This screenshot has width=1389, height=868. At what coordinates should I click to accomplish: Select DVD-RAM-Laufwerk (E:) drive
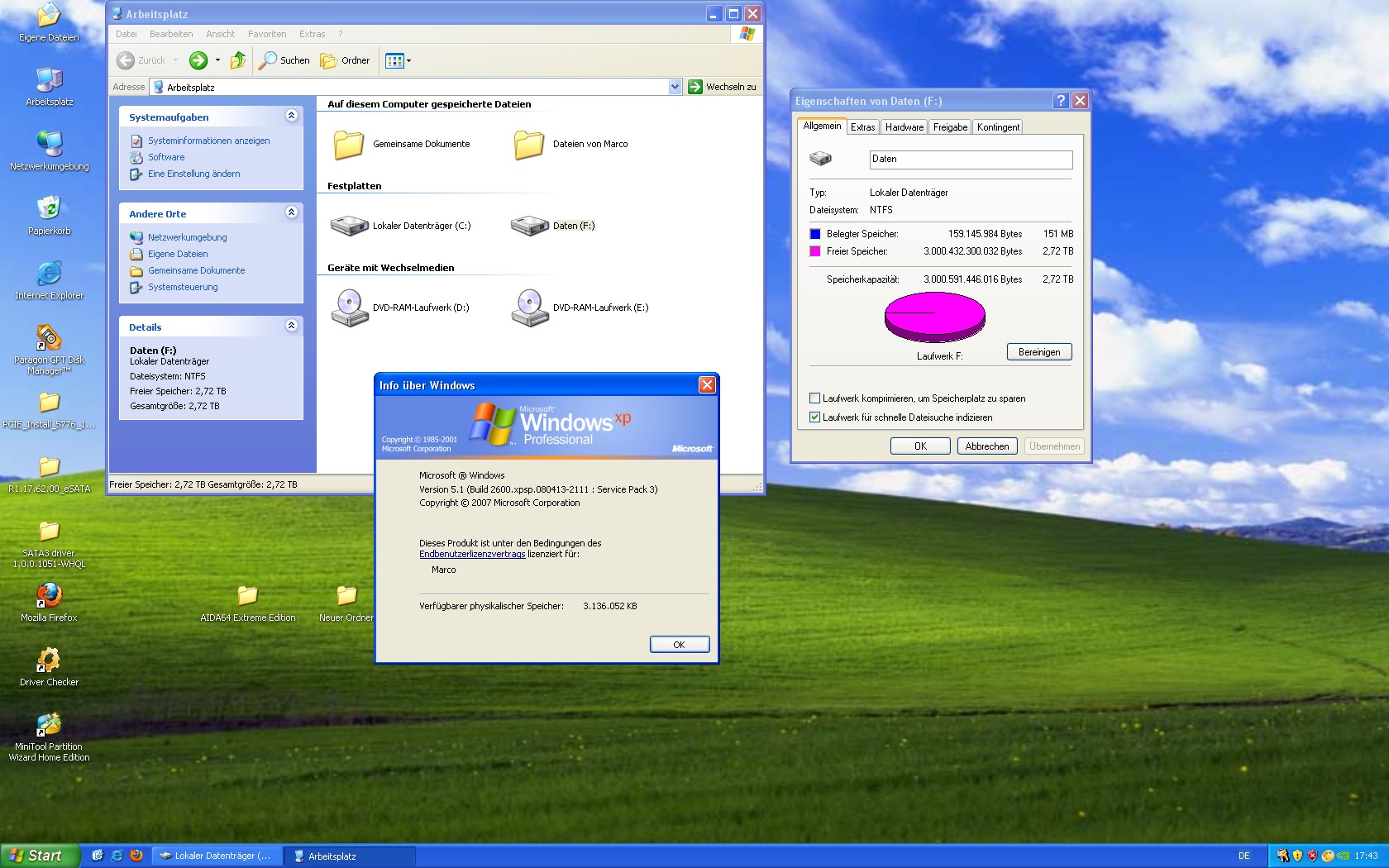click(580, 308)
